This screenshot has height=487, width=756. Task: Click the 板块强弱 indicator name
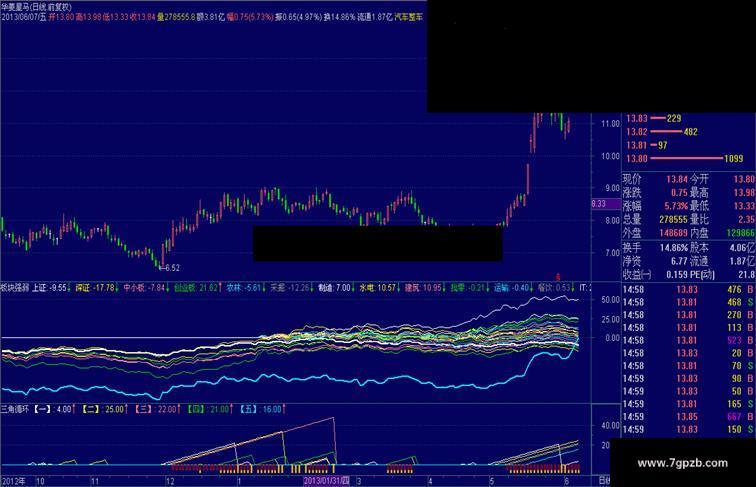click(14, 288)
